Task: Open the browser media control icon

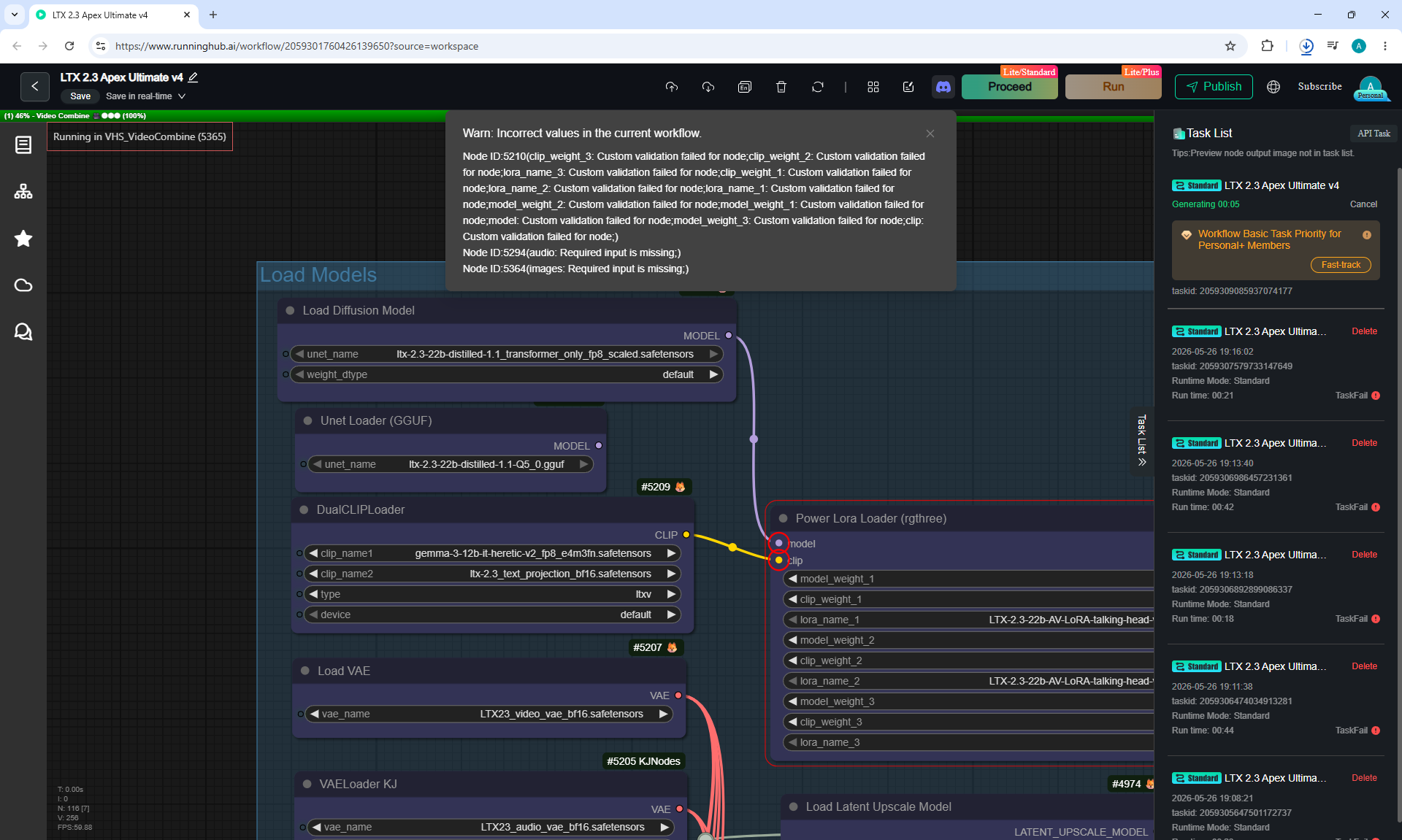Action: tap(1333, 46)
